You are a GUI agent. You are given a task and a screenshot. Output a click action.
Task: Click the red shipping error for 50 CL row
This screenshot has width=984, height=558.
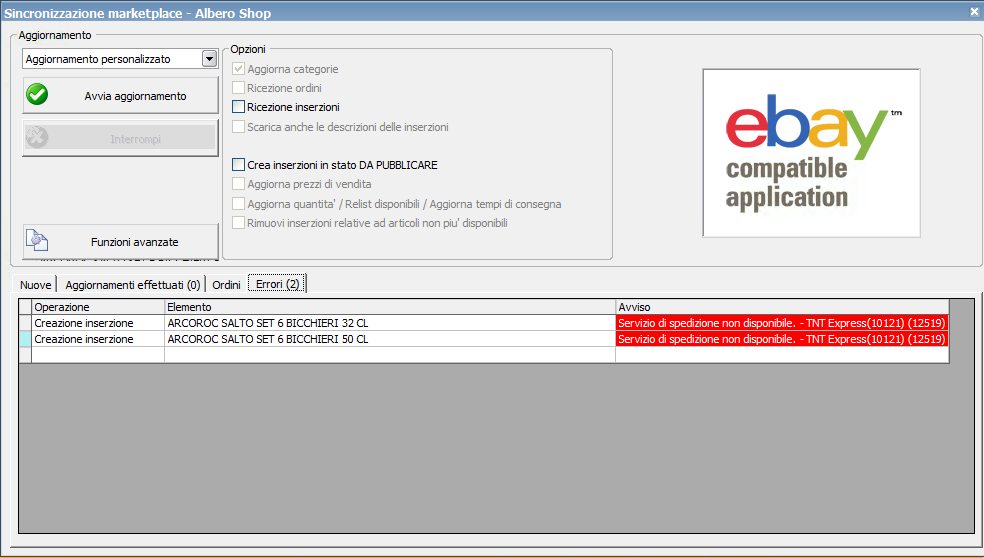[782, 339]
